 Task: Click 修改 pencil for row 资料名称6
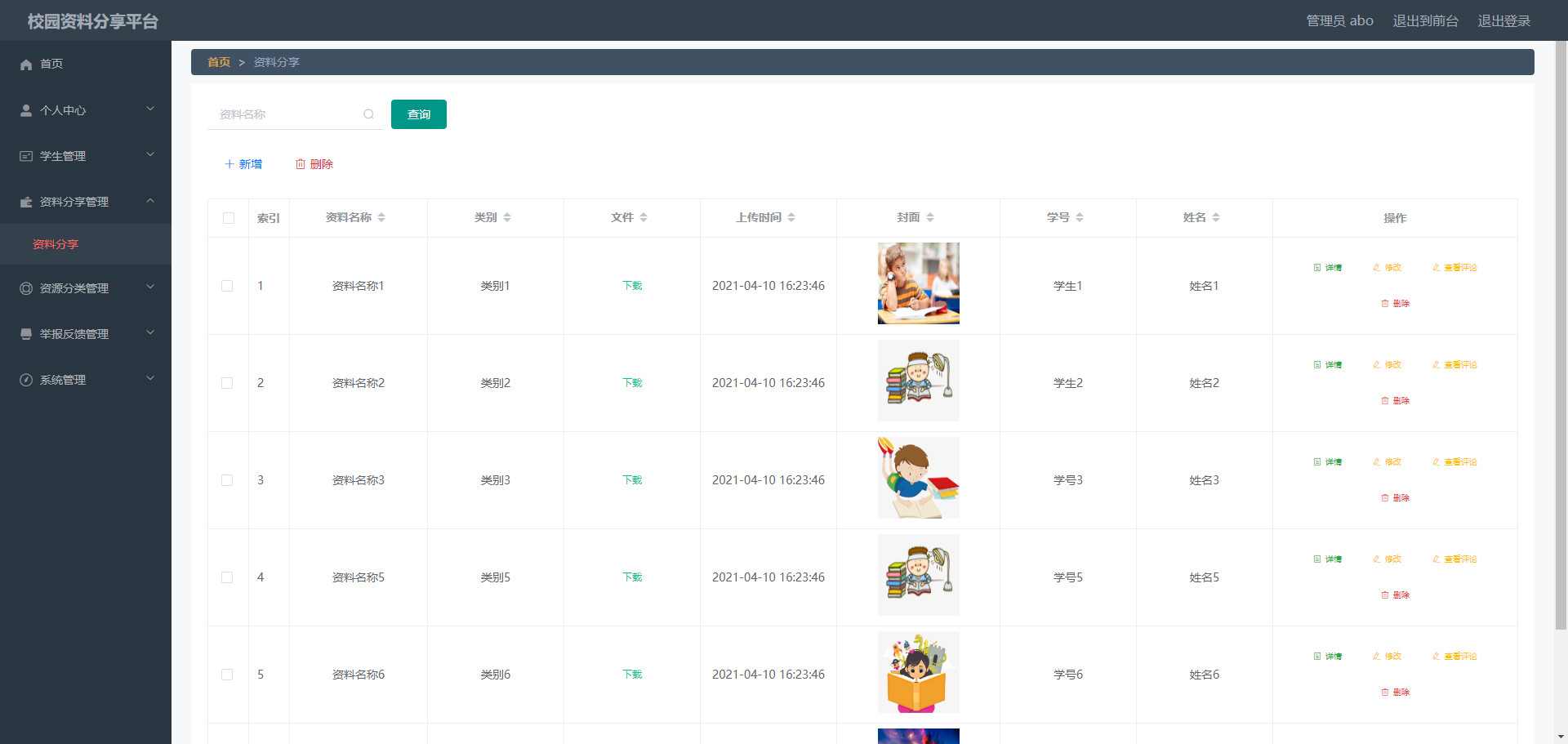tap(1388, 657)
